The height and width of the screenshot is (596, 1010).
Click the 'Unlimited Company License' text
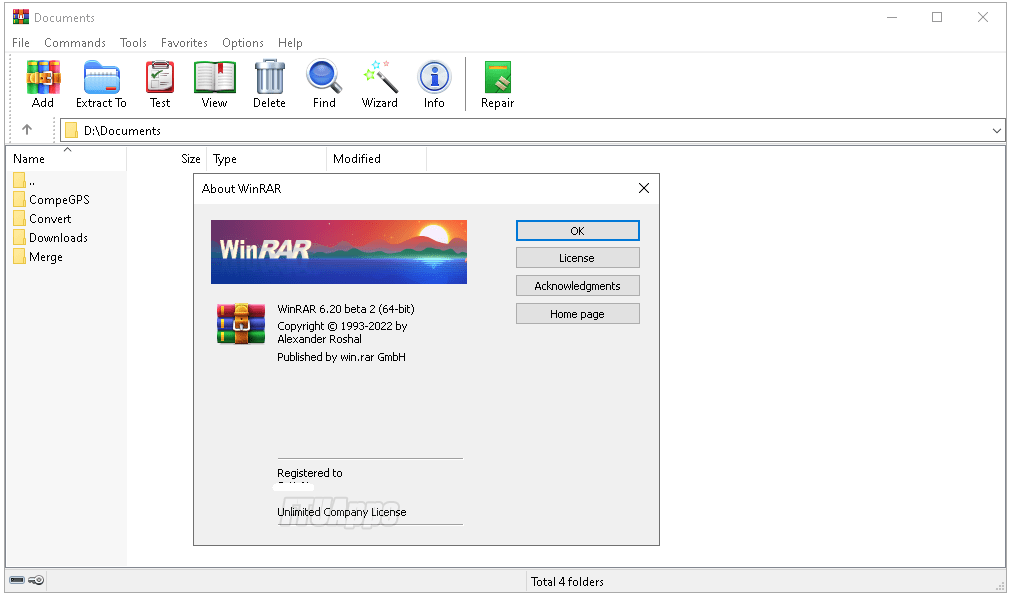[x=341, y=512]
